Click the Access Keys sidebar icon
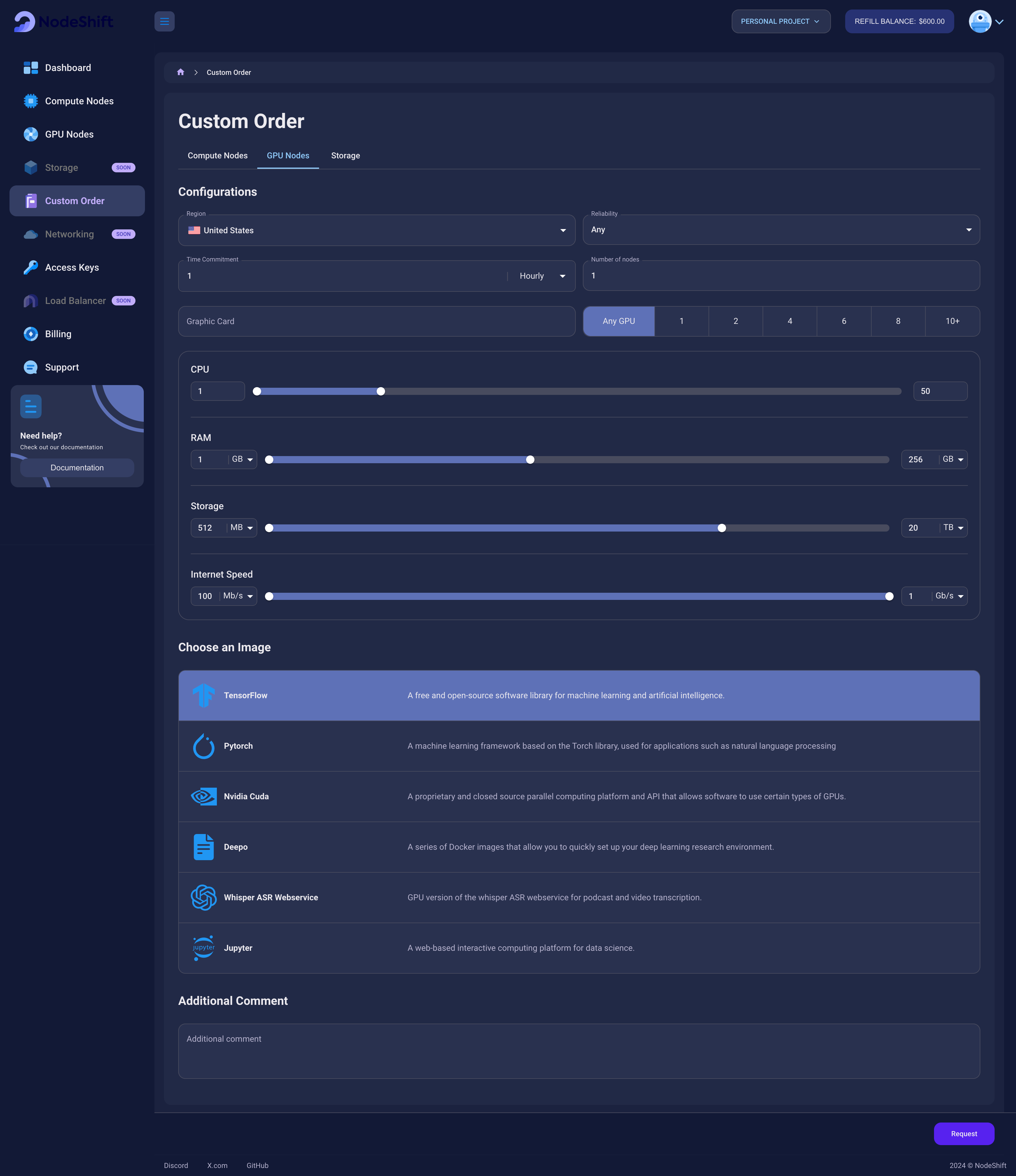The image size is (1016, 1176). [x=30, y=267]
